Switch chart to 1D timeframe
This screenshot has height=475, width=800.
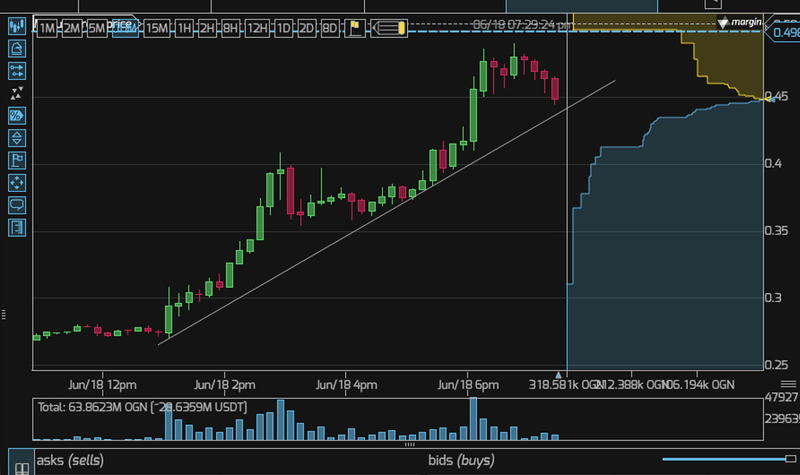(283, 28)
